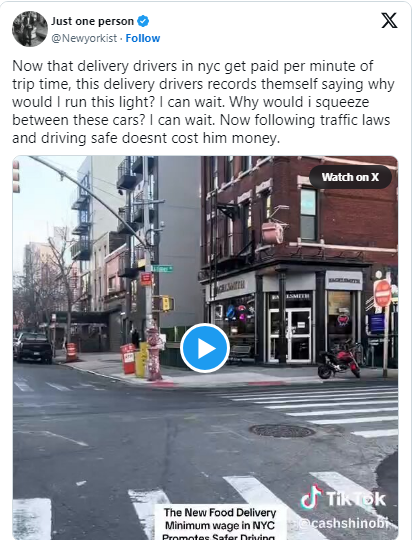Click the TikTok logo watermark
413x540 pixels.
pos(343,497)
